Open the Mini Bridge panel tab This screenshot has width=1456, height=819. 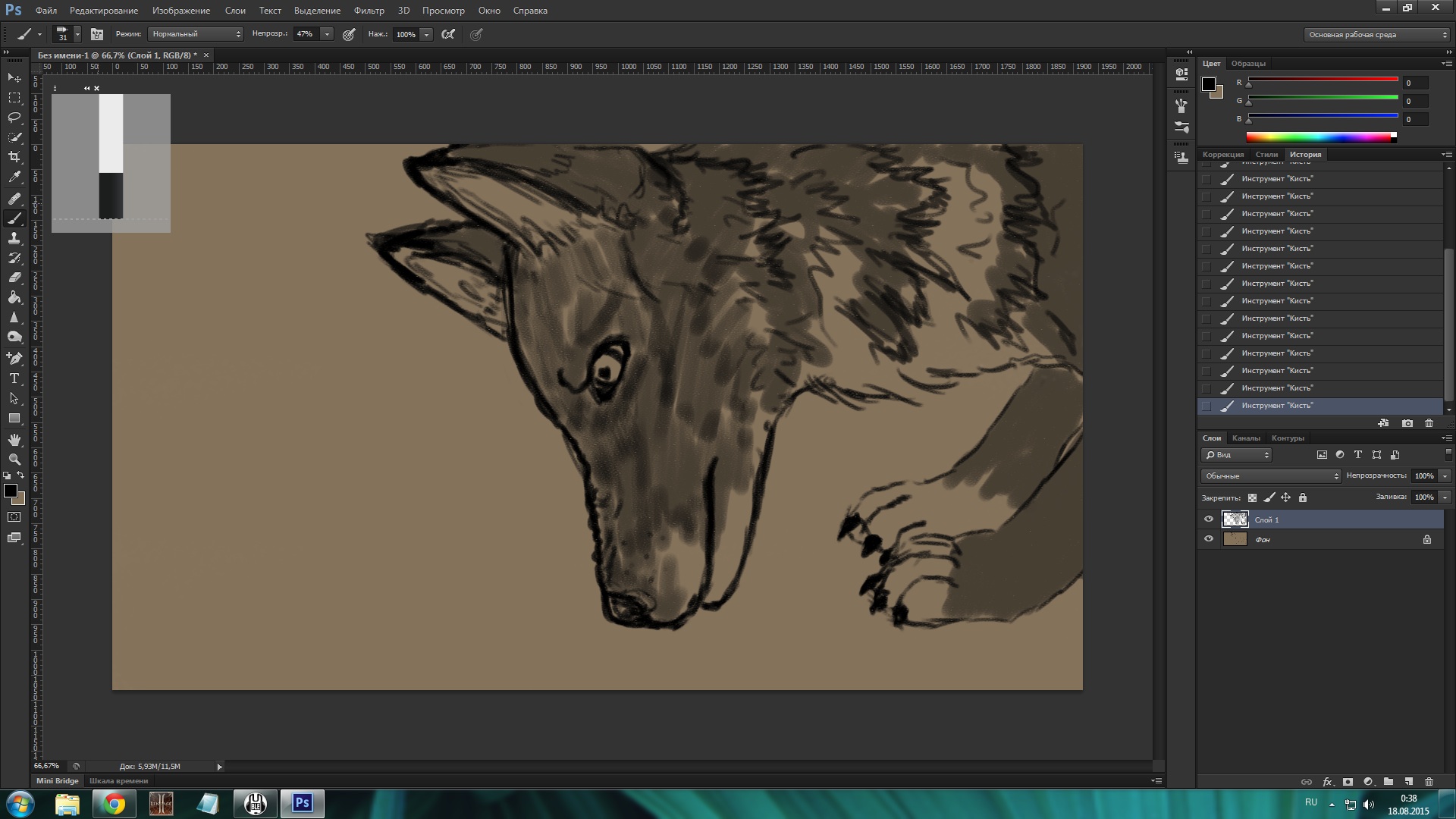tap(58, 780)
